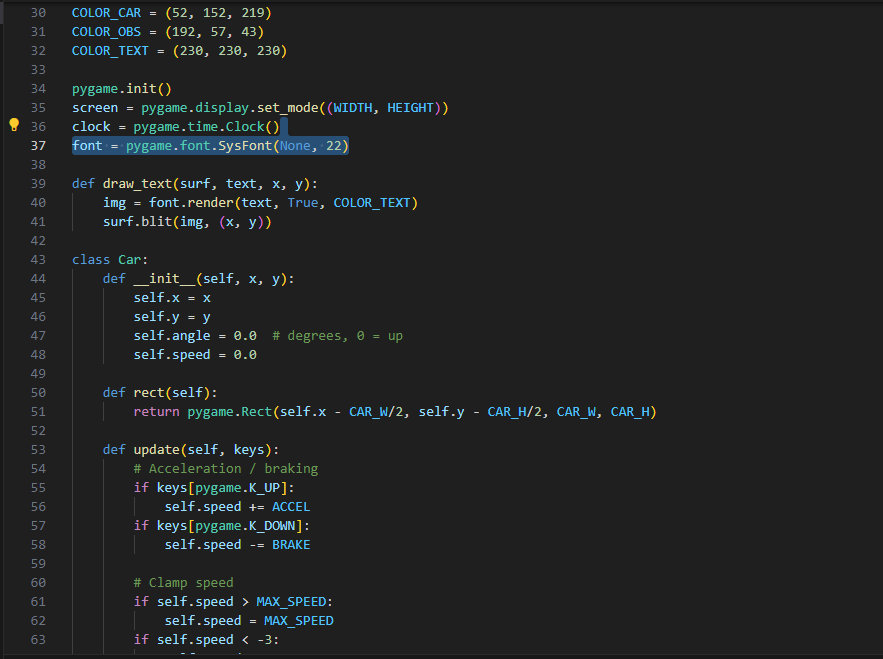The image size is (883, 659).
Task: Click the '# Clamp speed' comment
Action: point(183,582)
